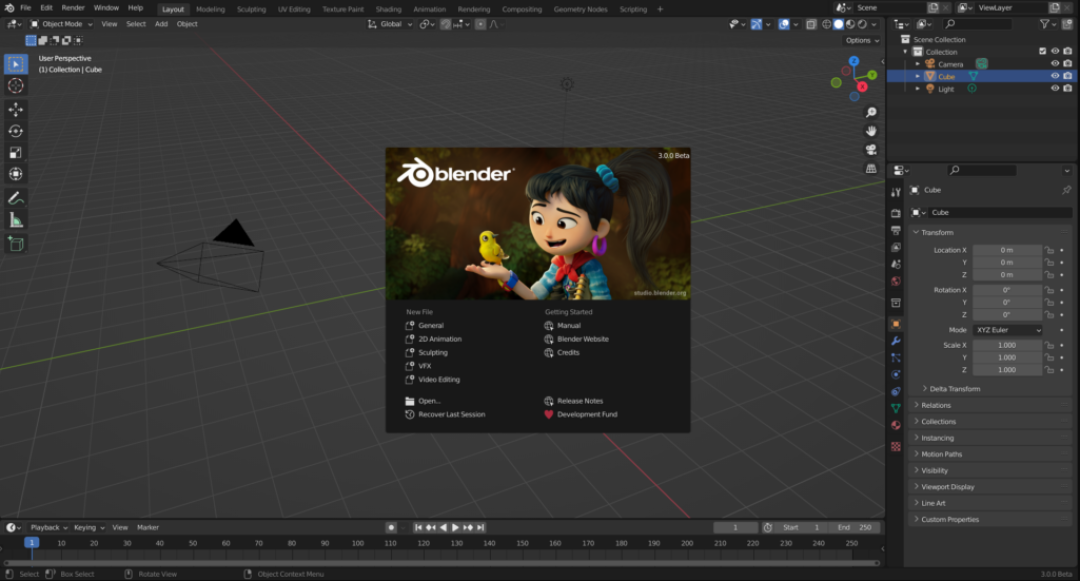Viewport: 1080px width, 581px height.
Task: Activate the Select Box tool
Action: [x=16, y=64]
